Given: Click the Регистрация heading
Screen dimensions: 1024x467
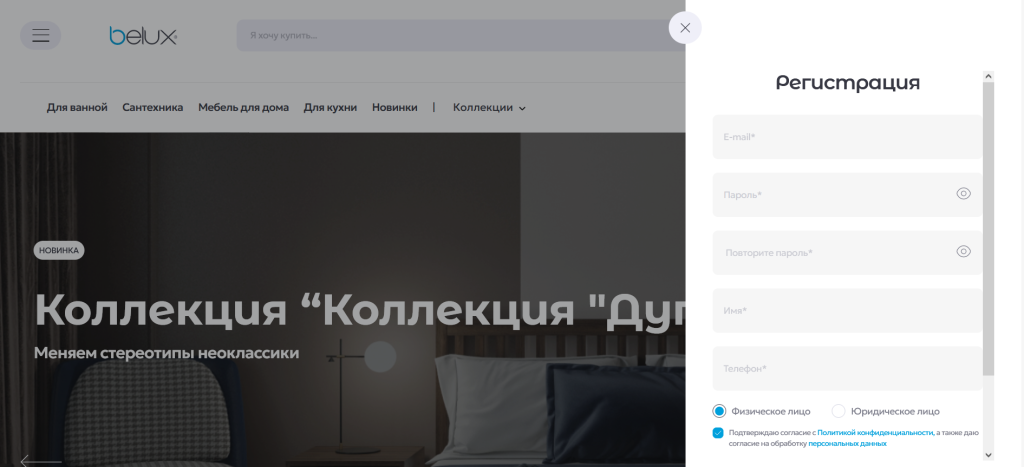Looking at the screenshot, I should click(x=848, y=83).
